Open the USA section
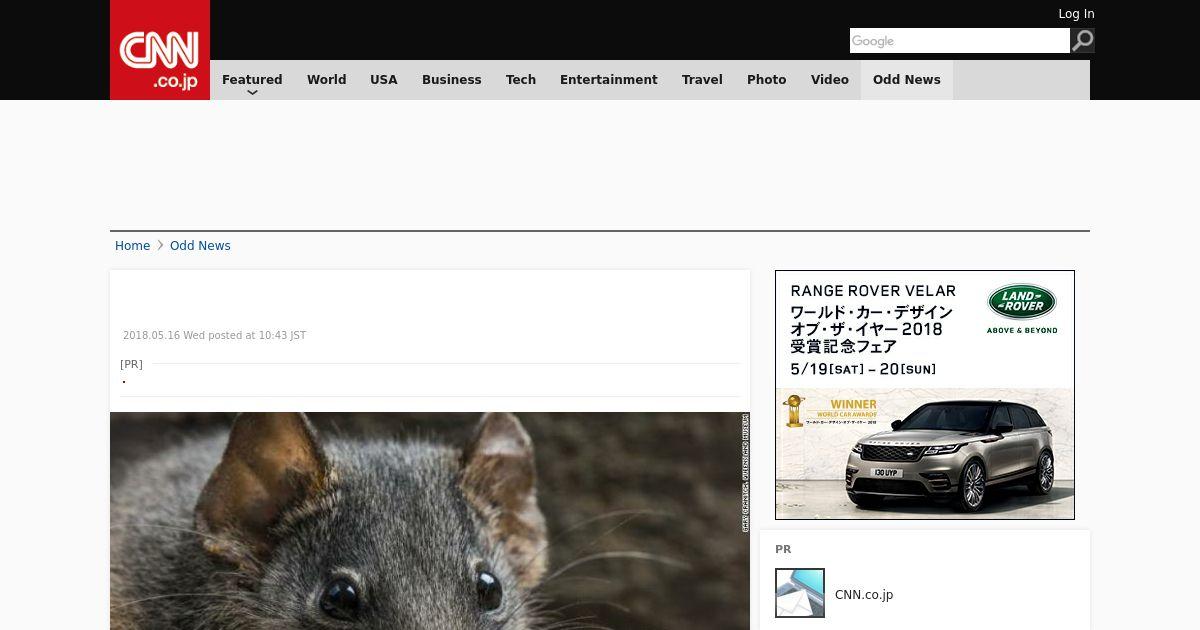The height and width of the screenshot is (630, 1200). click(384, 80)
